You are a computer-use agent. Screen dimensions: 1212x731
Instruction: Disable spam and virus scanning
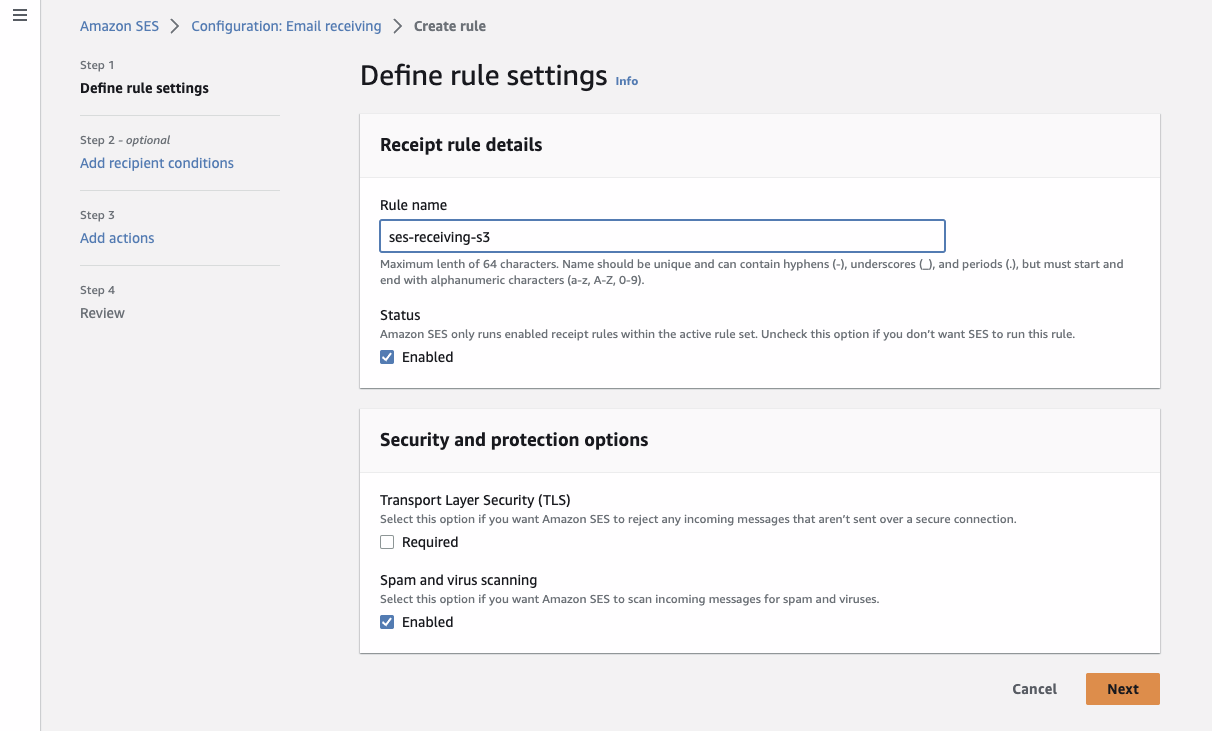point(387,621)
